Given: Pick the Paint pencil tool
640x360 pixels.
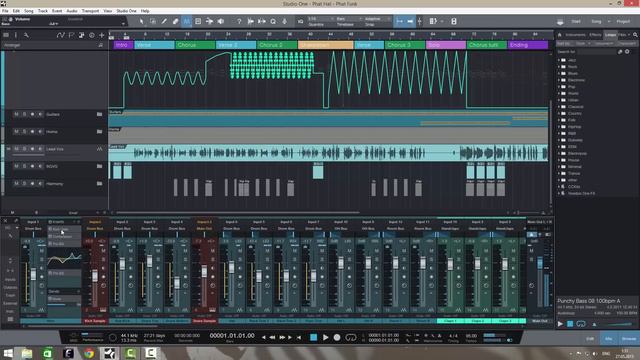Looking at the screenshot, I should [x=164, y=21].
